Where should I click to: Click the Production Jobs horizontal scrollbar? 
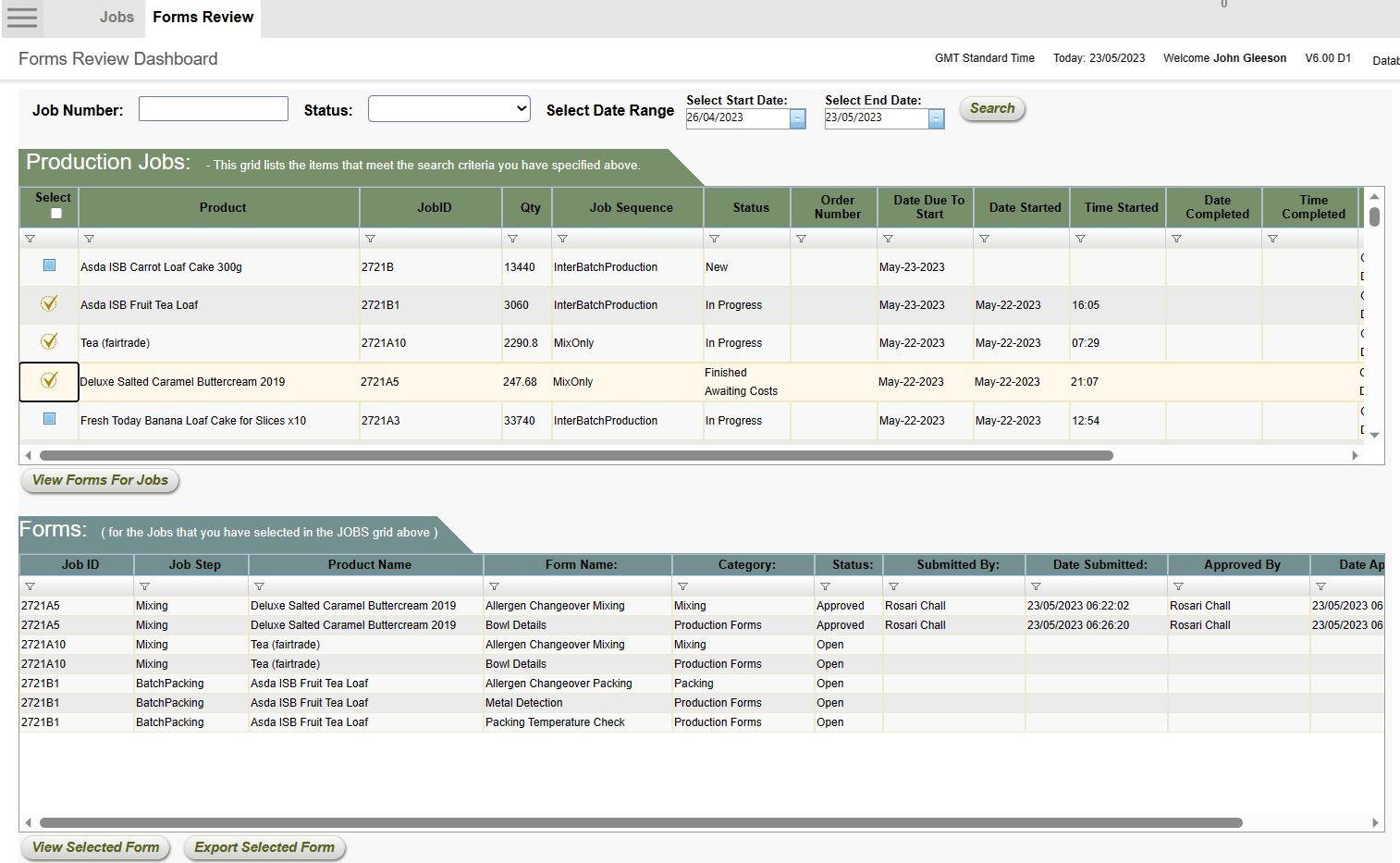tap(575, 455)
